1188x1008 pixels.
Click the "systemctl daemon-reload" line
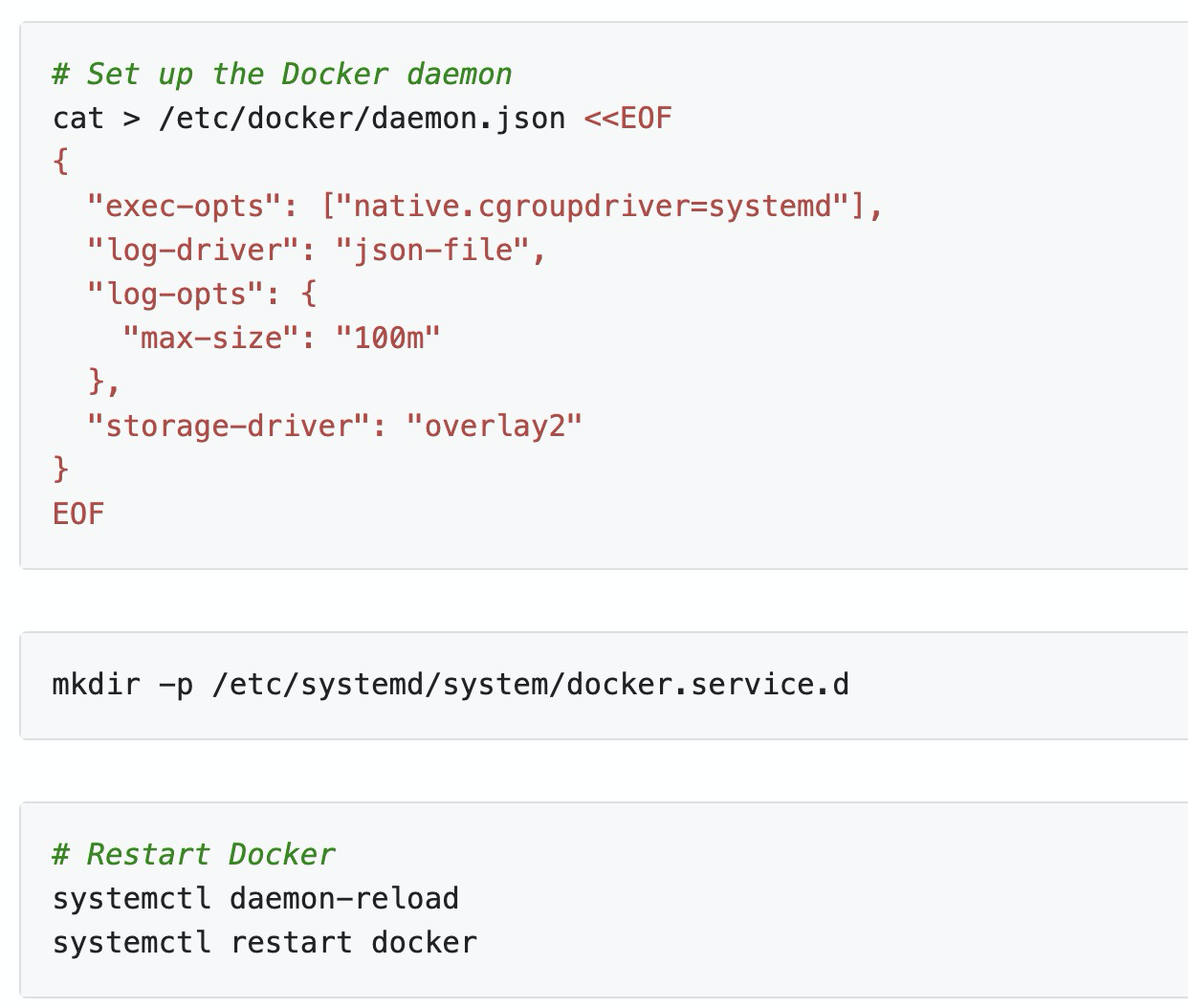click(256, 899)
